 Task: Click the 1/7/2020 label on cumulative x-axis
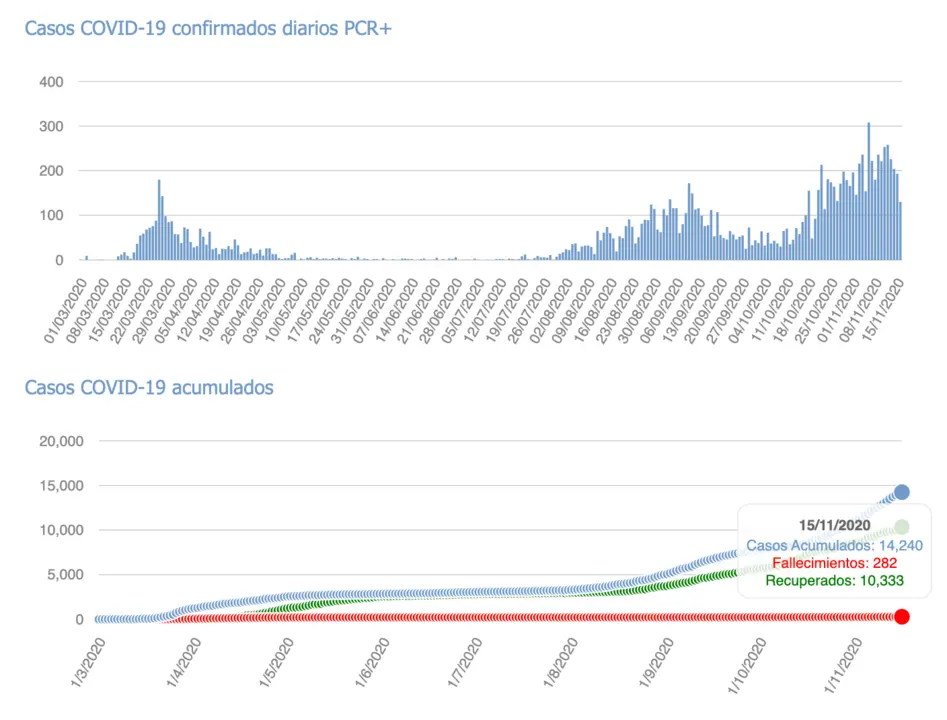(x=463, y=666)
